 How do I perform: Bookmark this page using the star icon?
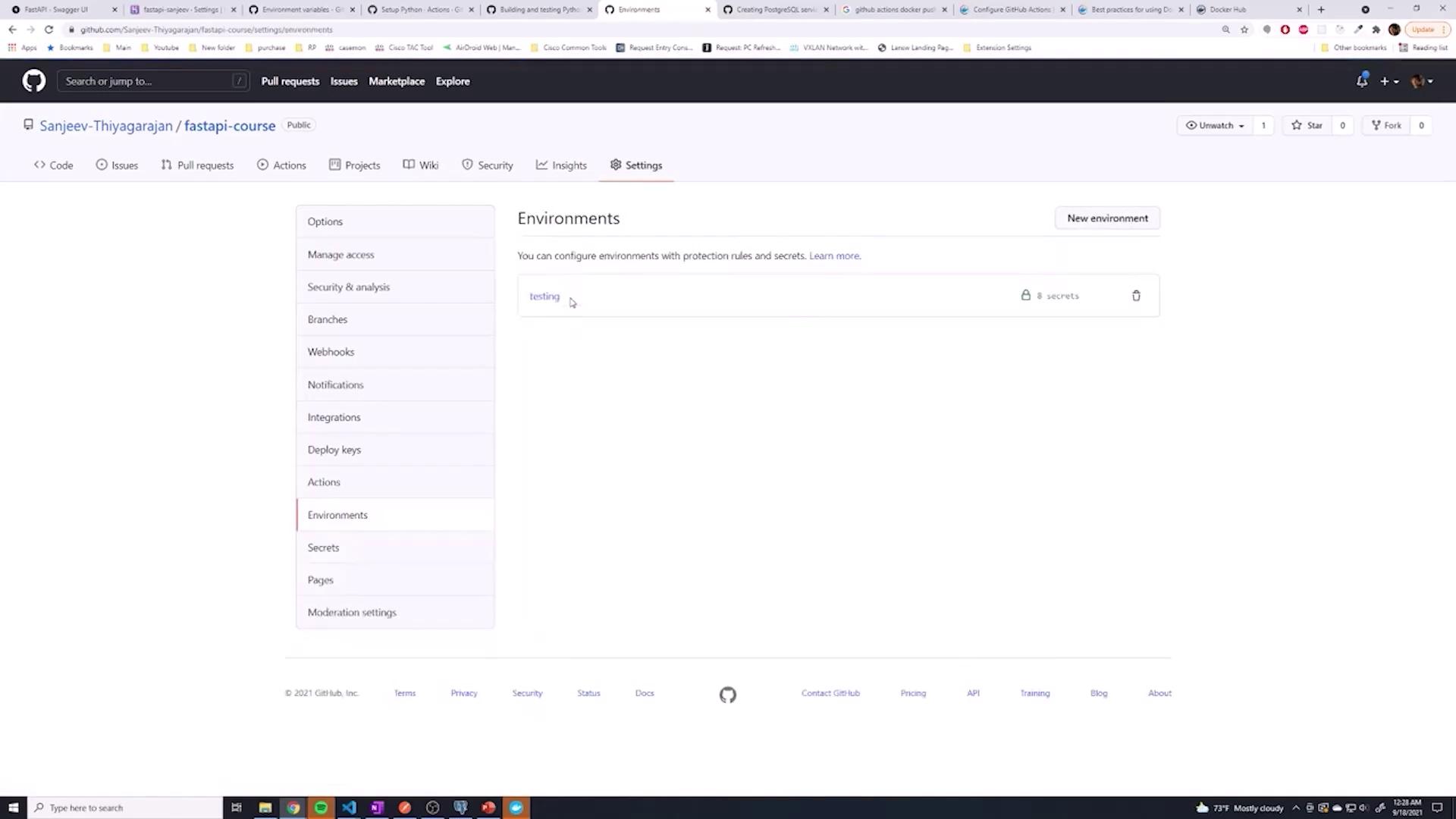pyautogui.click(x=1244, y=30)
